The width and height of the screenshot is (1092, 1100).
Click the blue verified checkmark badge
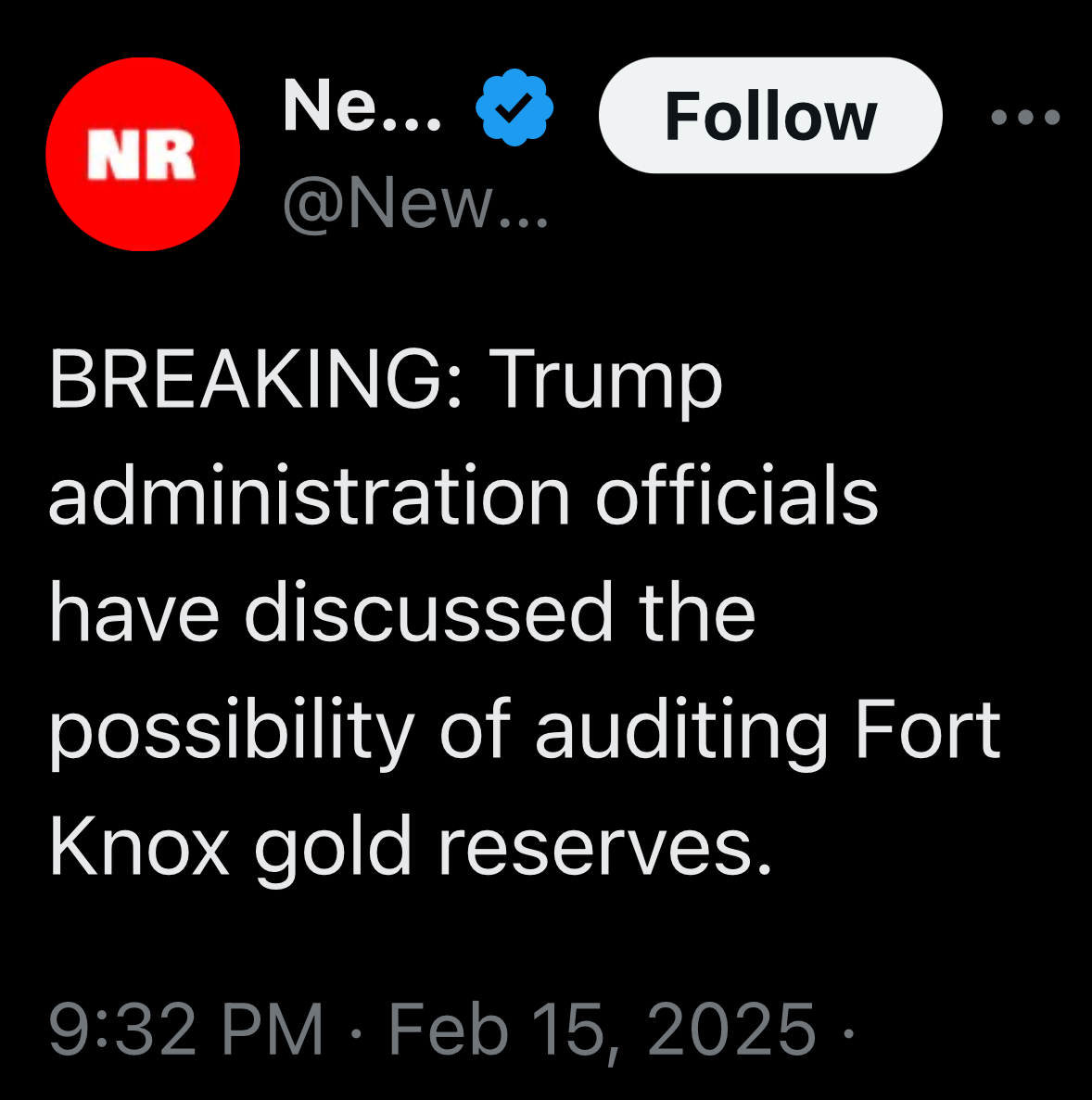pos(514,108)
